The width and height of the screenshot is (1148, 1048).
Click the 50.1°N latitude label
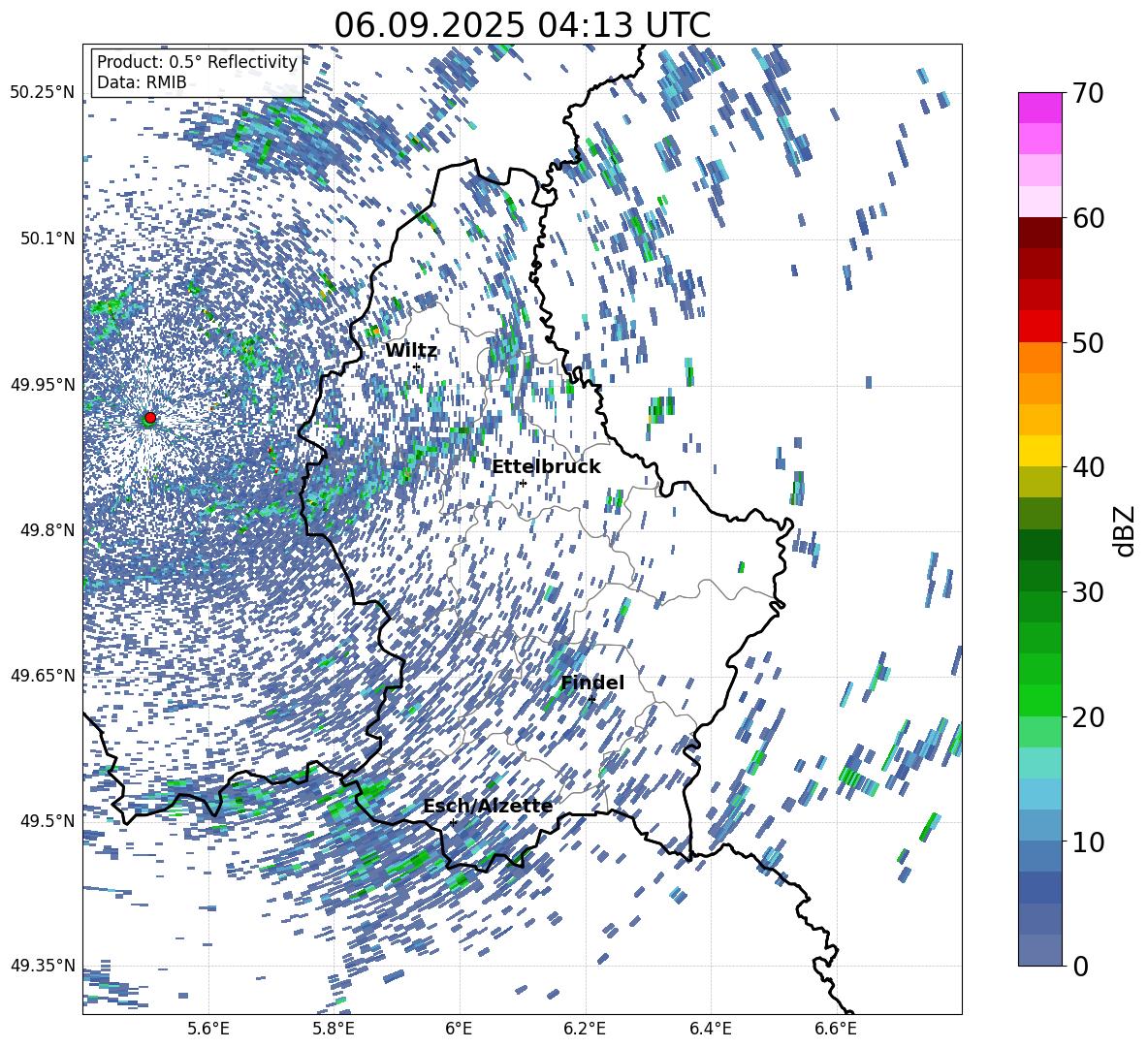[48, 238]
